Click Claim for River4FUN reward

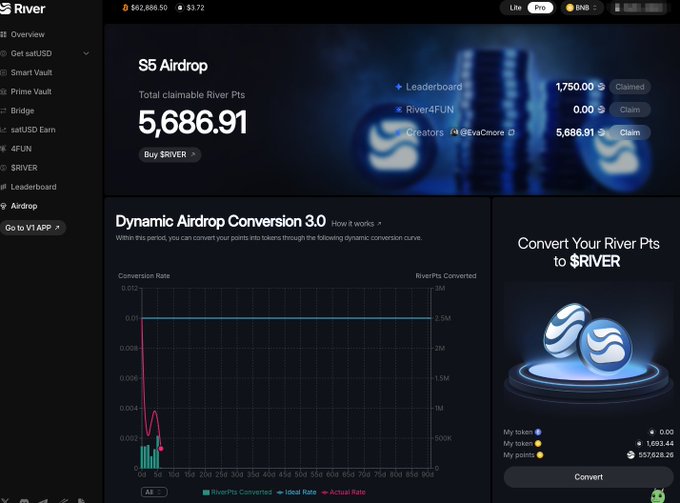630,110
